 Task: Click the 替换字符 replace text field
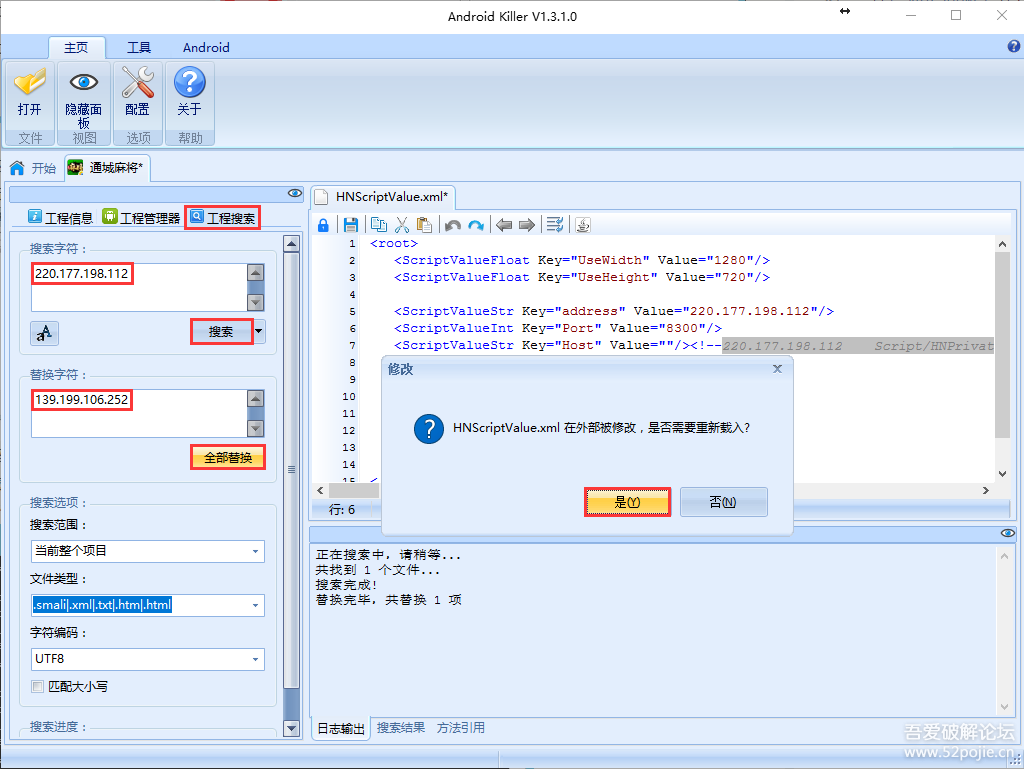pos(139,413)
